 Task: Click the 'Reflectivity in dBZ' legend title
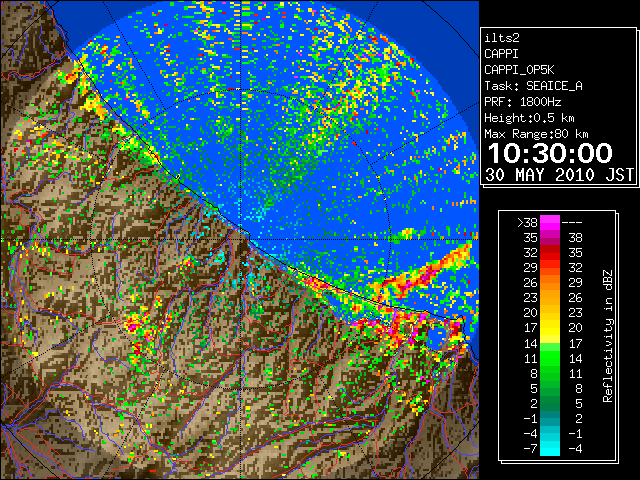[607, 336]
